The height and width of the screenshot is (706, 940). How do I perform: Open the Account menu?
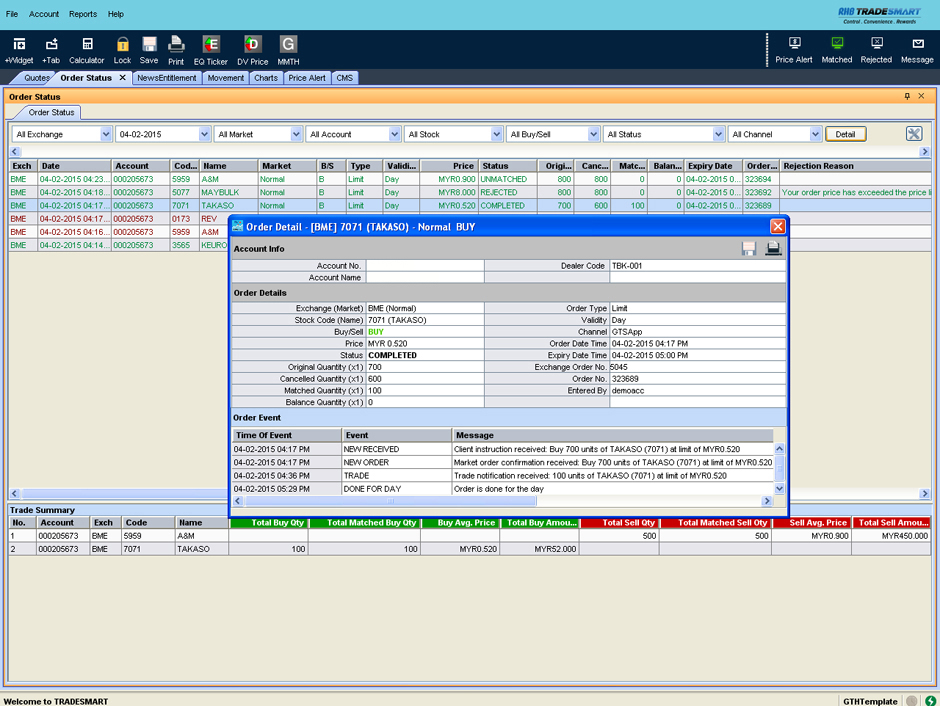click(x=44, y=14)
